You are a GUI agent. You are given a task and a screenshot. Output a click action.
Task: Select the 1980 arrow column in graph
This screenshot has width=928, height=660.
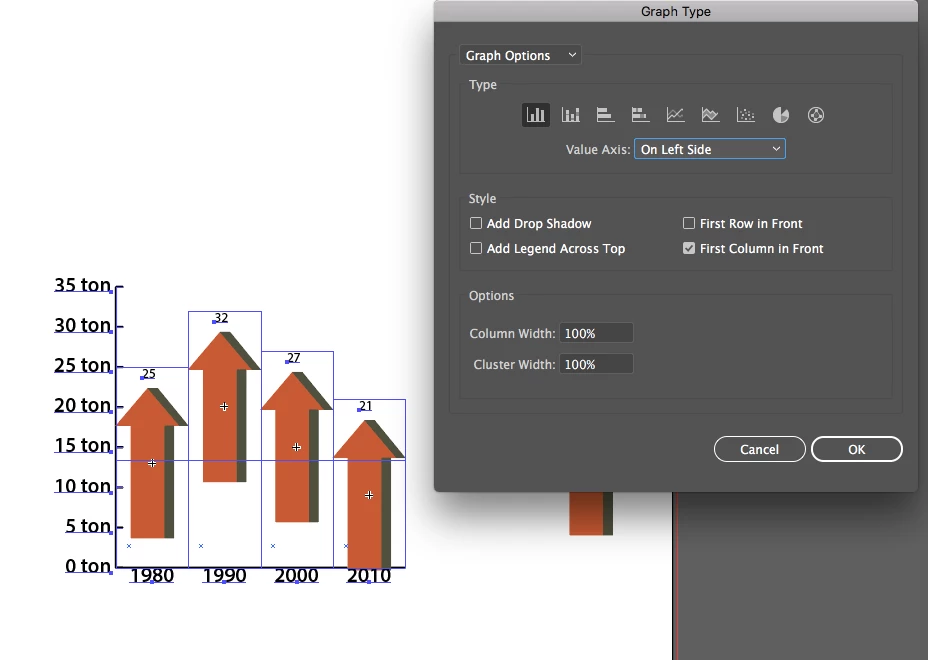[x=152, y=463]
